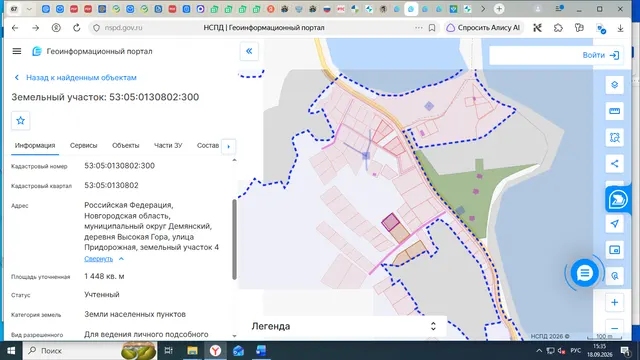Zoom in the map with plus button

(614, 302)
